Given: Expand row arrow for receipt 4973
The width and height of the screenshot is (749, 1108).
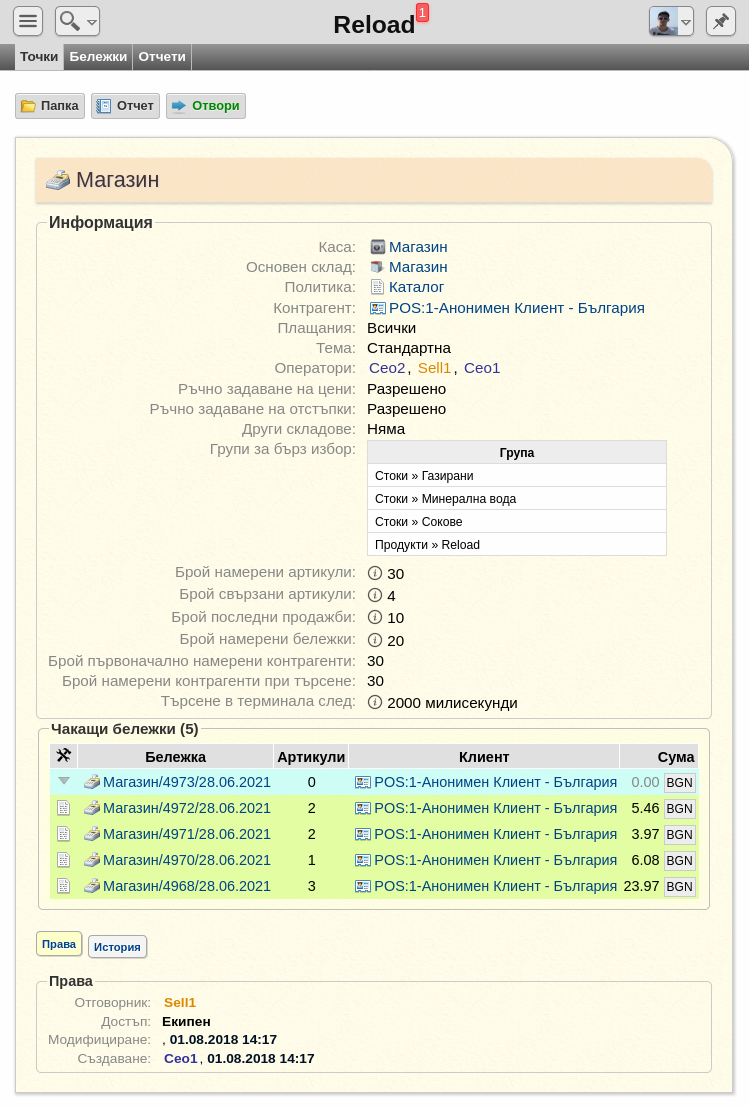Looking at the screenshot, I should tap(64, 781).
